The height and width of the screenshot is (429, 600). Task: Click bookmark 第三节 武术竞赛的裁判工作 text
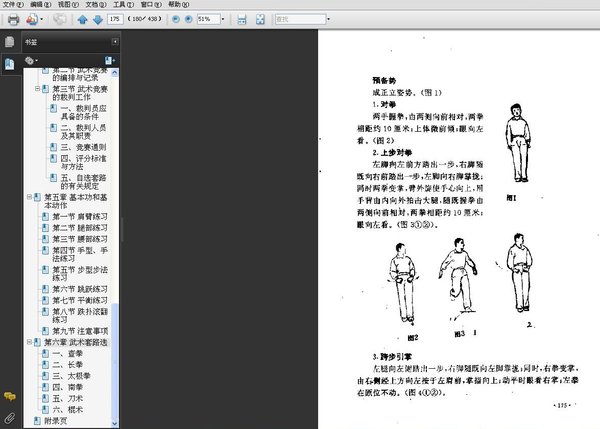point(80,93)
